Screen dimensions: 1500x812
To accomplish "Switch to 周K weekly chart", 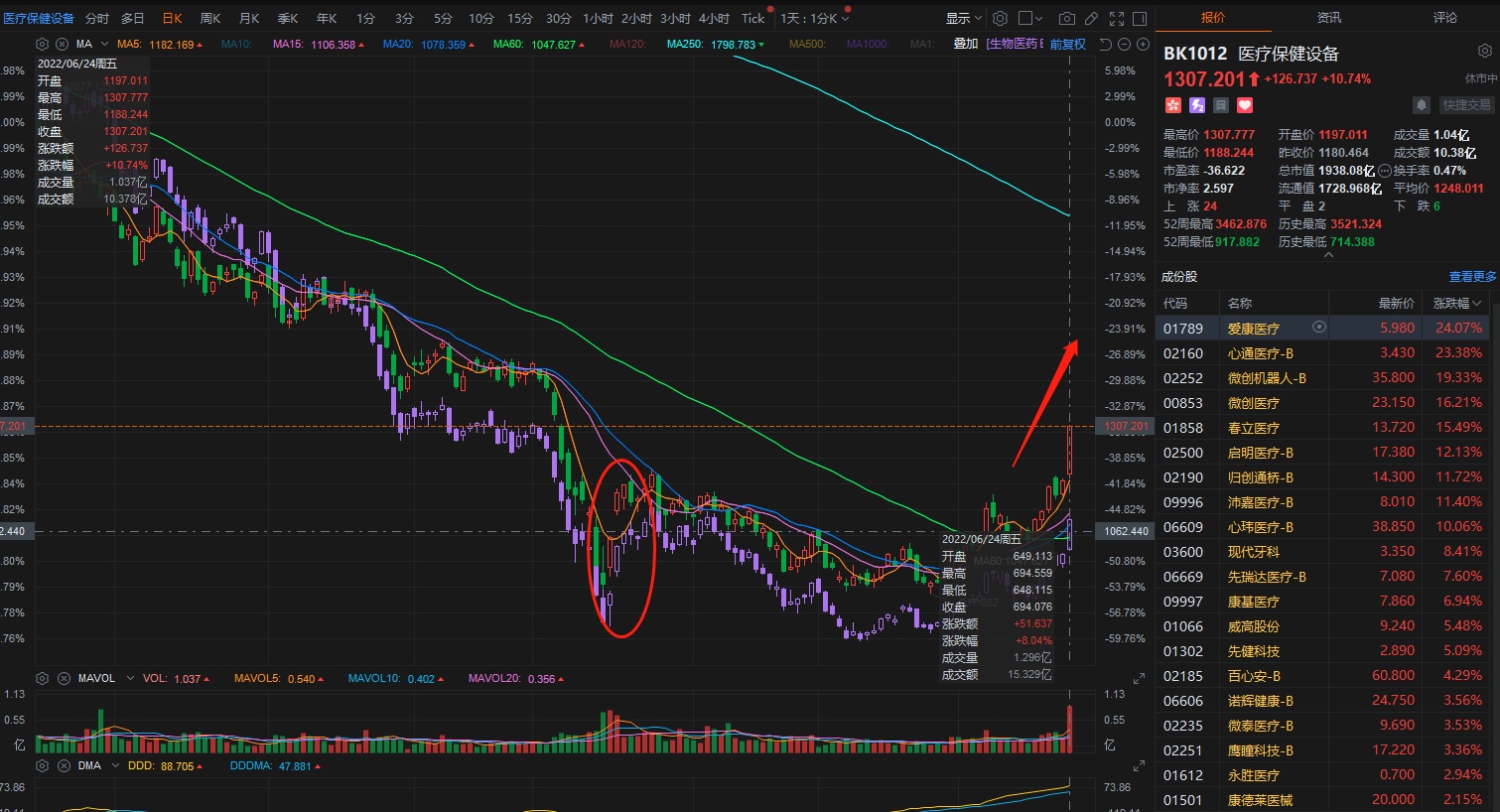I will [210, 19].
